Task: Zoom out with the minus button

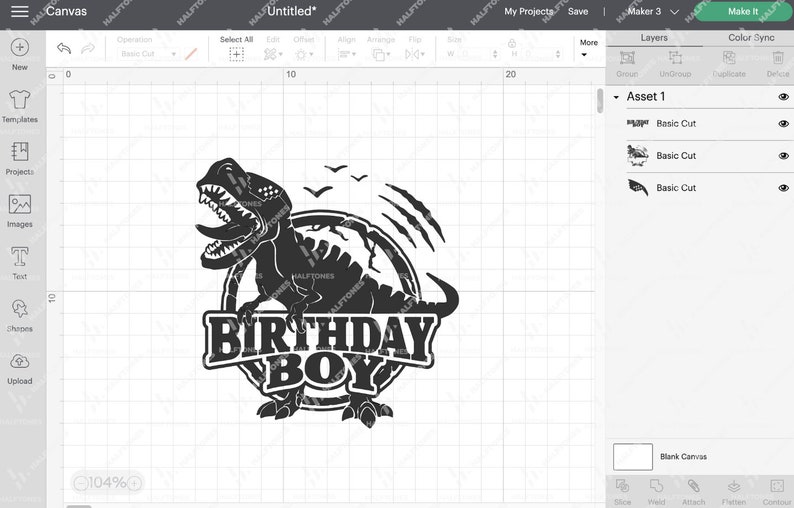Action: coord(81,483)
